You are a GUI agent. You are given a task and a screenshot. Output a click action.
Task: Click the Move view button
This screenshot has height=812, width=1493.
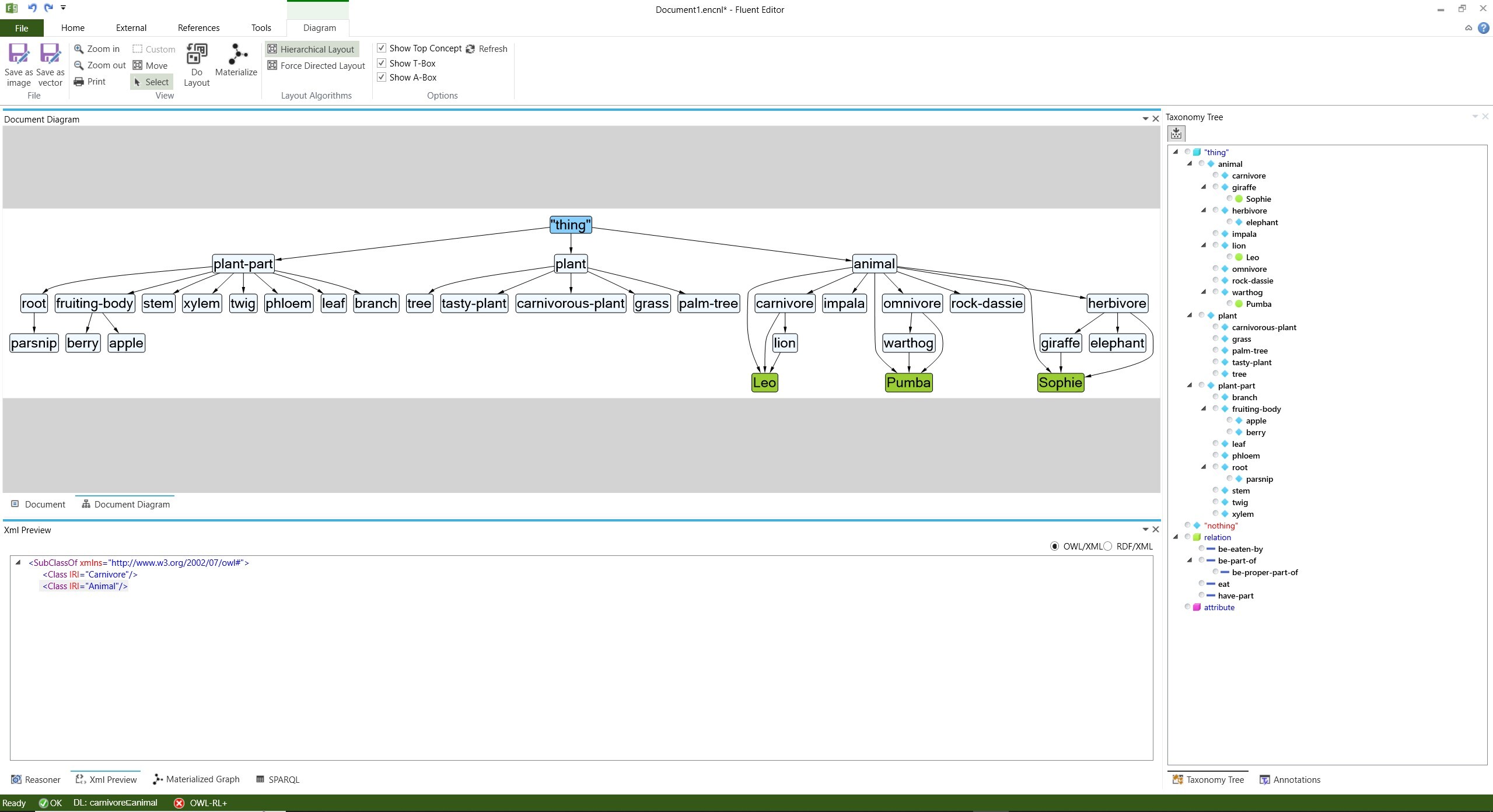pyautogui.click(x=151, y=65)
